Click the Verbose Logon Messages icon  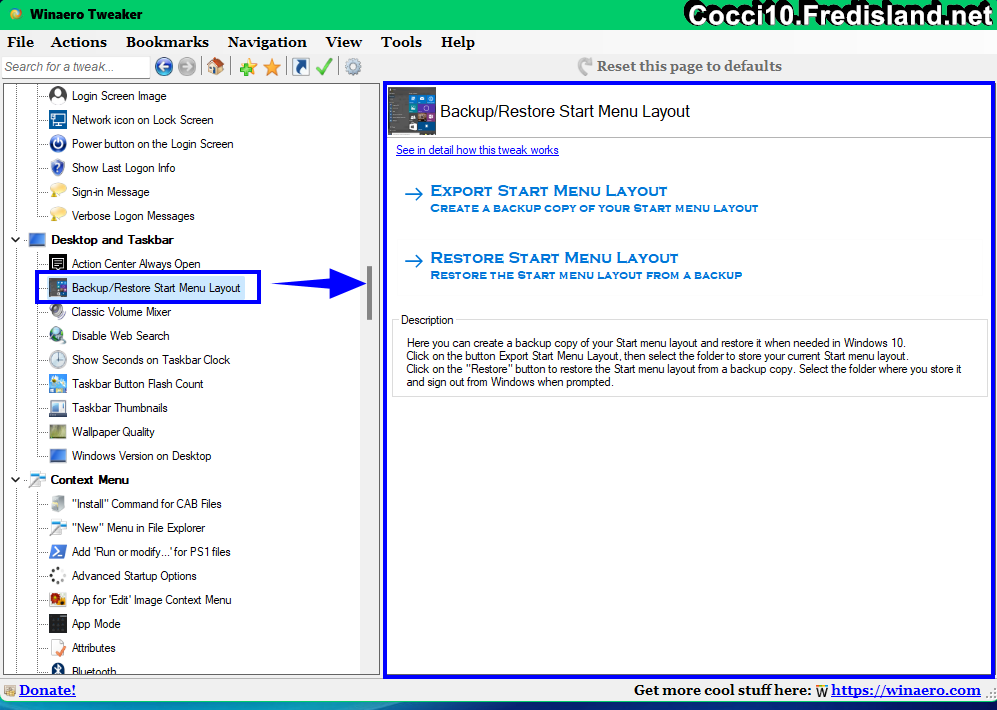click(x=58, y=215)
